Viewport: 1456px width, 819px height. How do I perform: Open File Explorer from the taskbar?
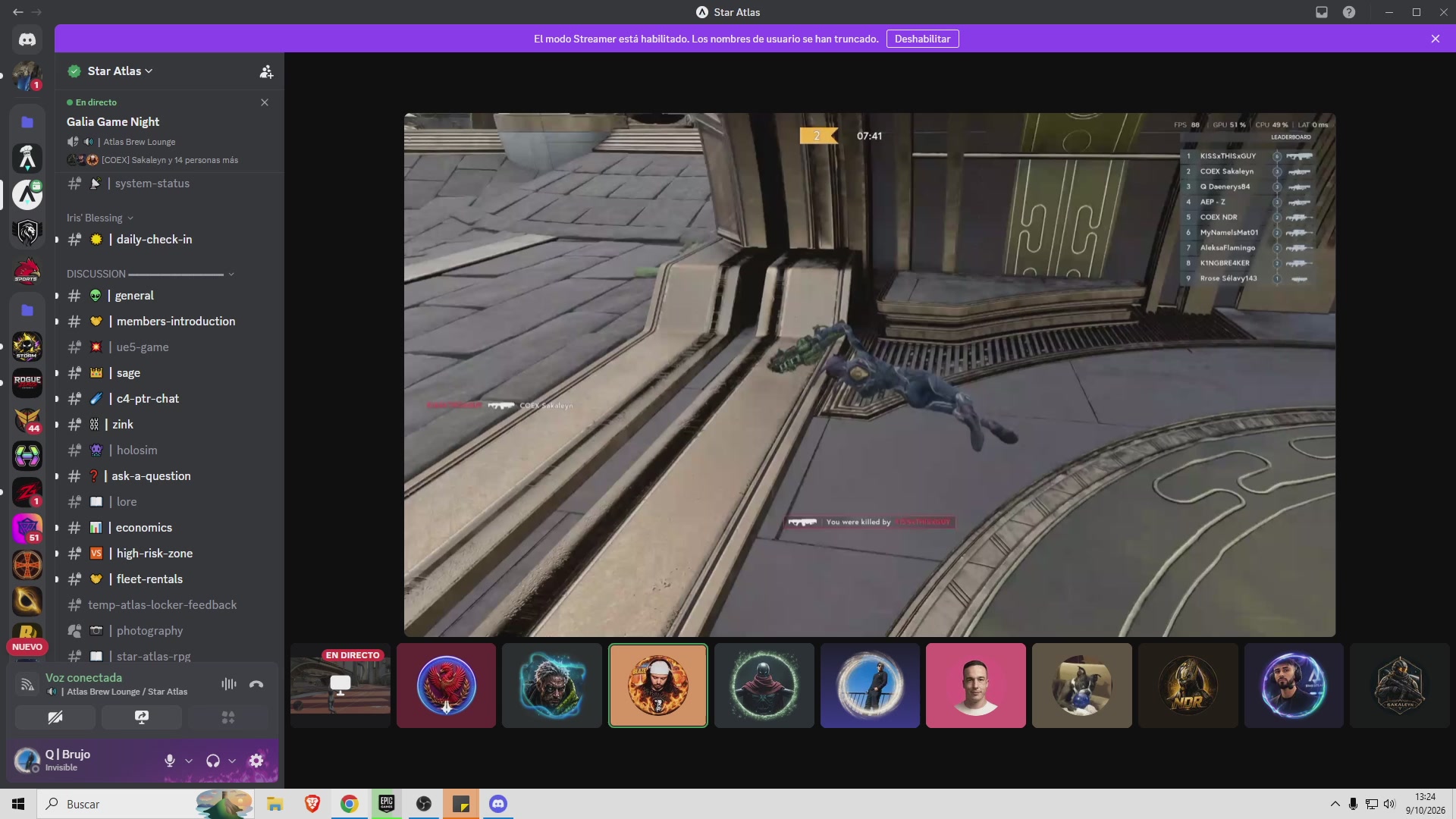tap(275, 804)
